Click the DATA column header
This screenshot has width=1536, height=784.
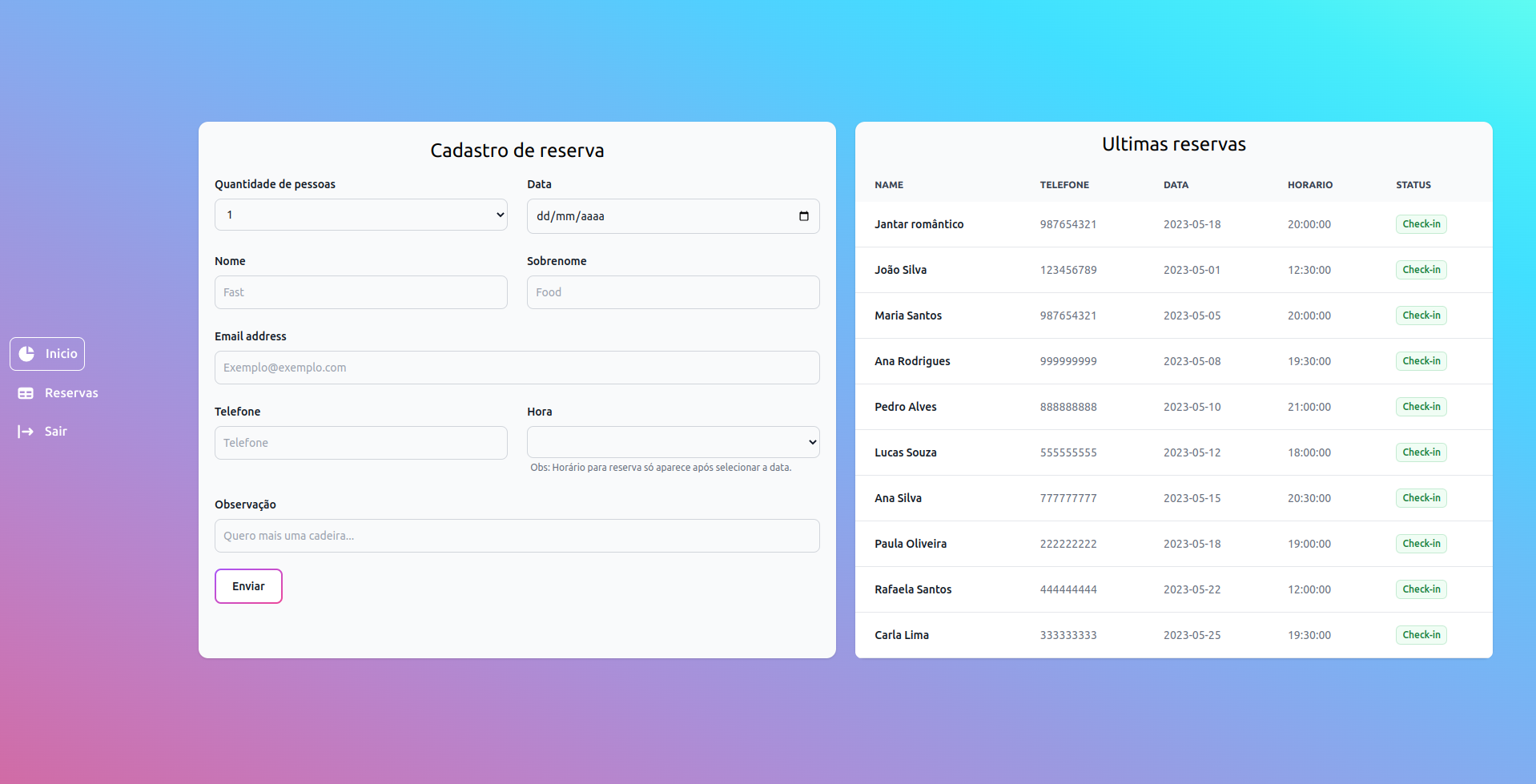[1176, 185]
